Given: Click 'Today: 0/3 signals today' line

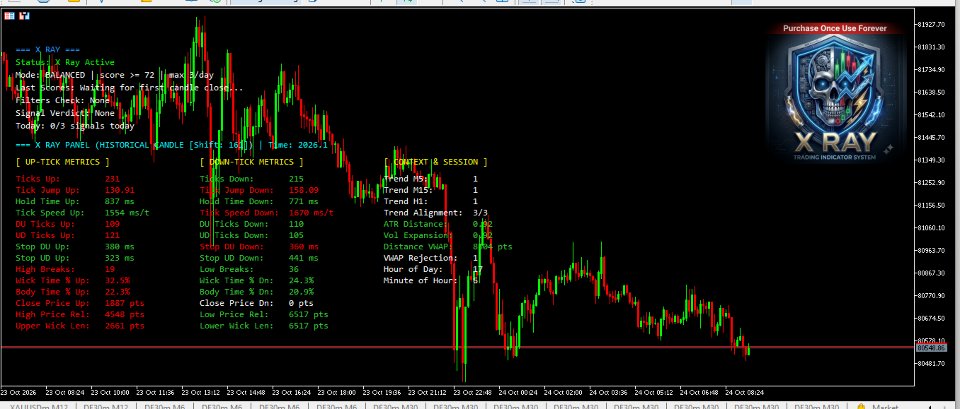Looking at the screenshot, I should click(75, 127).
